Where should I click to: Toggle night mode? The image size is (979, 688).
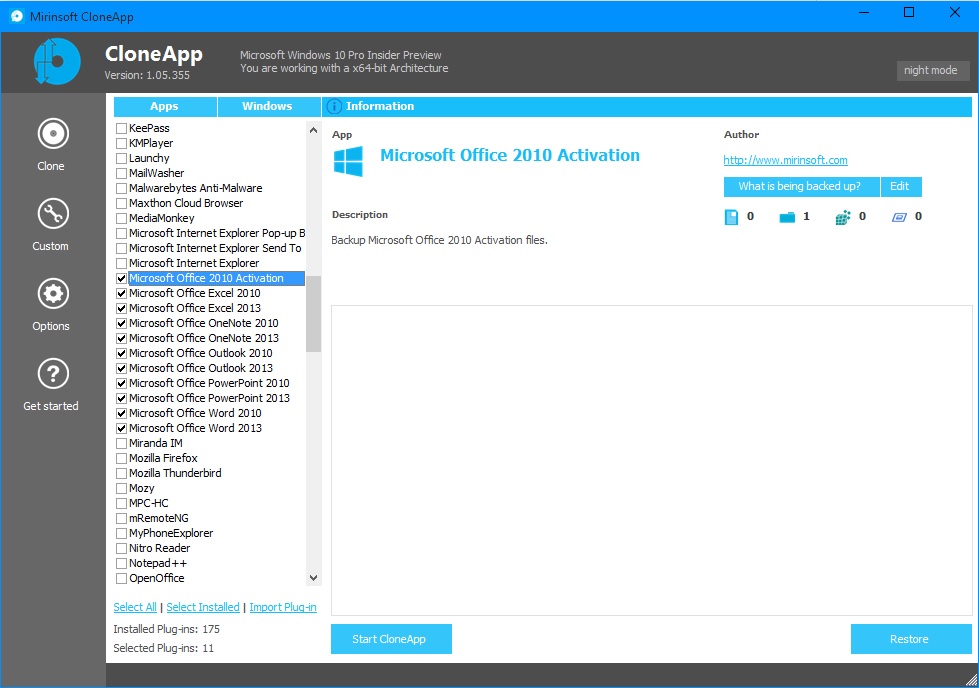pos(931,70)
